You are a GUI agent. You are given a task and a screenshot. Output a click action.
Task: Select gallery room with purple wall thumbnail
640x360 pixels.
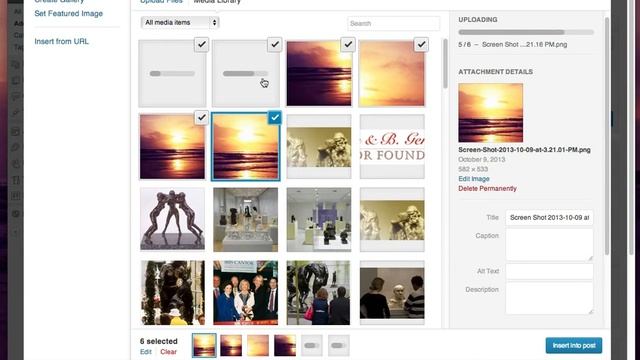tap(319, 219)
